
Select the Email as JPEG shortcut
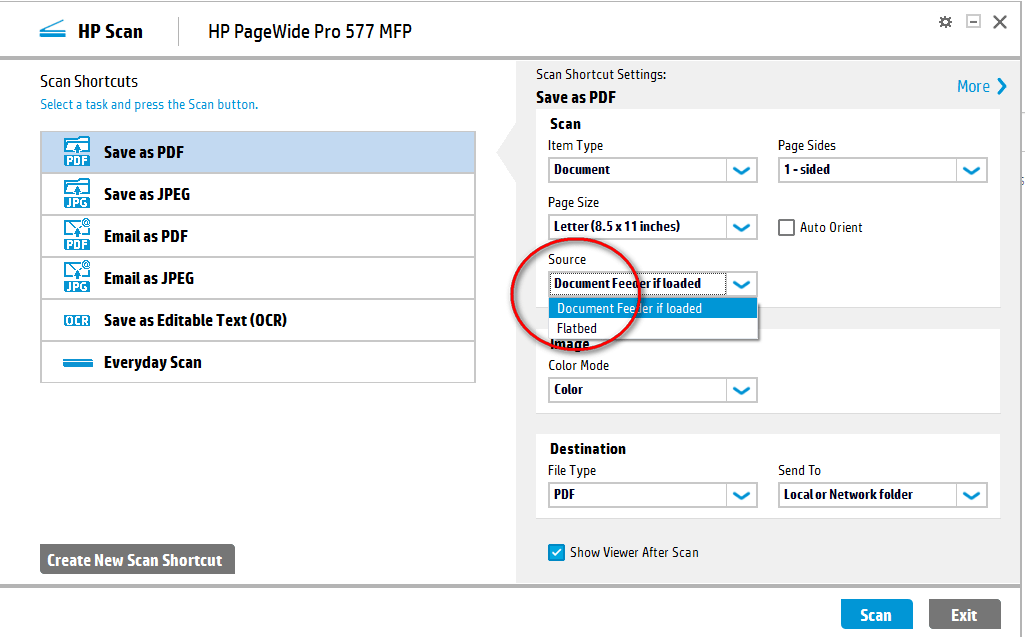point(258,278)
